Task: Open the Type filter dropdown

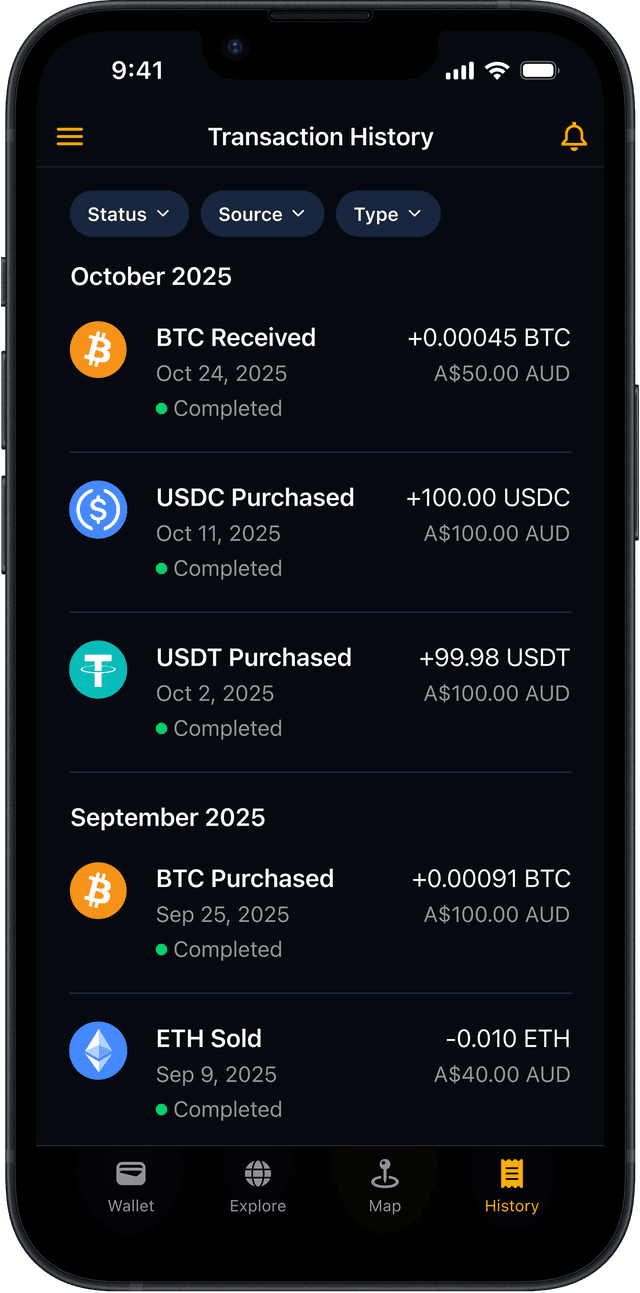Action: [x=388, y=214]
